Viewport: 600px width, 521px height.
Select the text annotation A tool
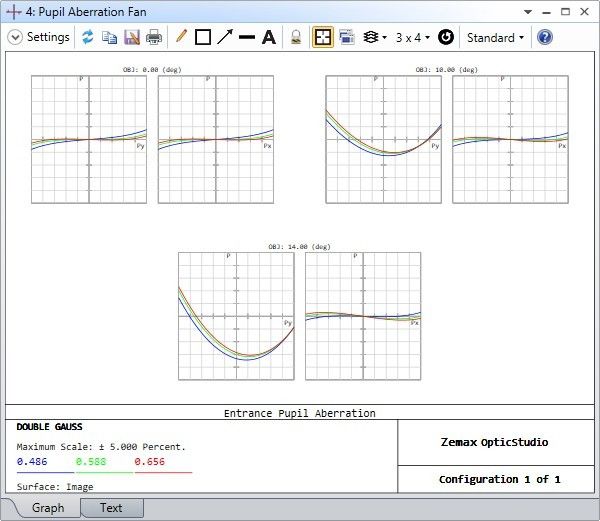pyautogui.click(x=269, y=37)
